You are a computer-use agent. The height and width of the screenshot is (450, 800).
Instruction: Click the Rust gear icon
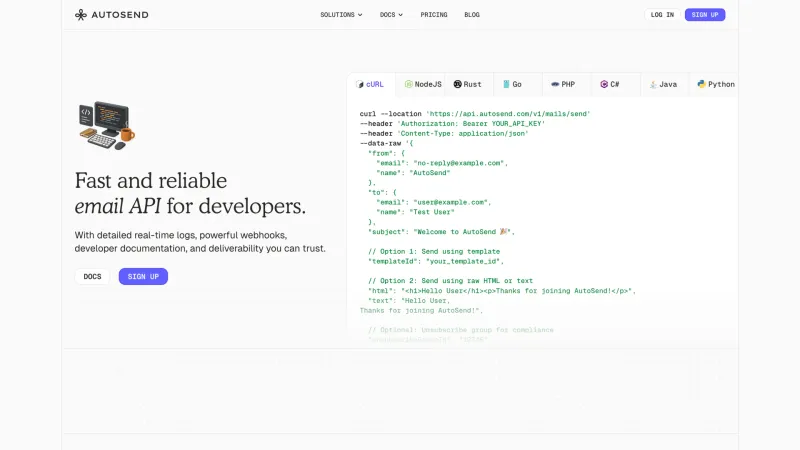pos(458,84)
